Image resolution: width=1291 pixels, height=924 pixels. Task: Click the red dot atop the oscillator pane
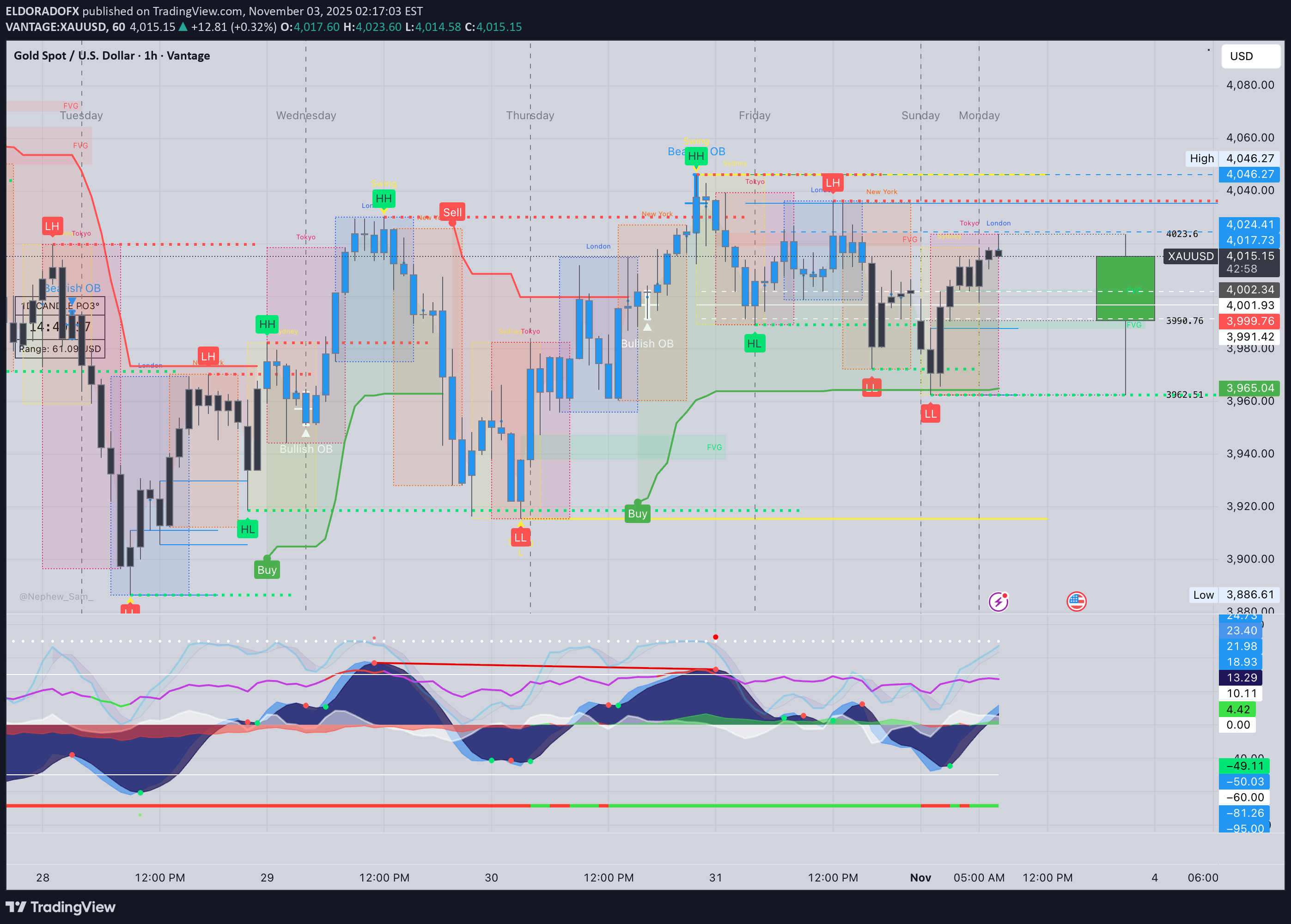715,637
